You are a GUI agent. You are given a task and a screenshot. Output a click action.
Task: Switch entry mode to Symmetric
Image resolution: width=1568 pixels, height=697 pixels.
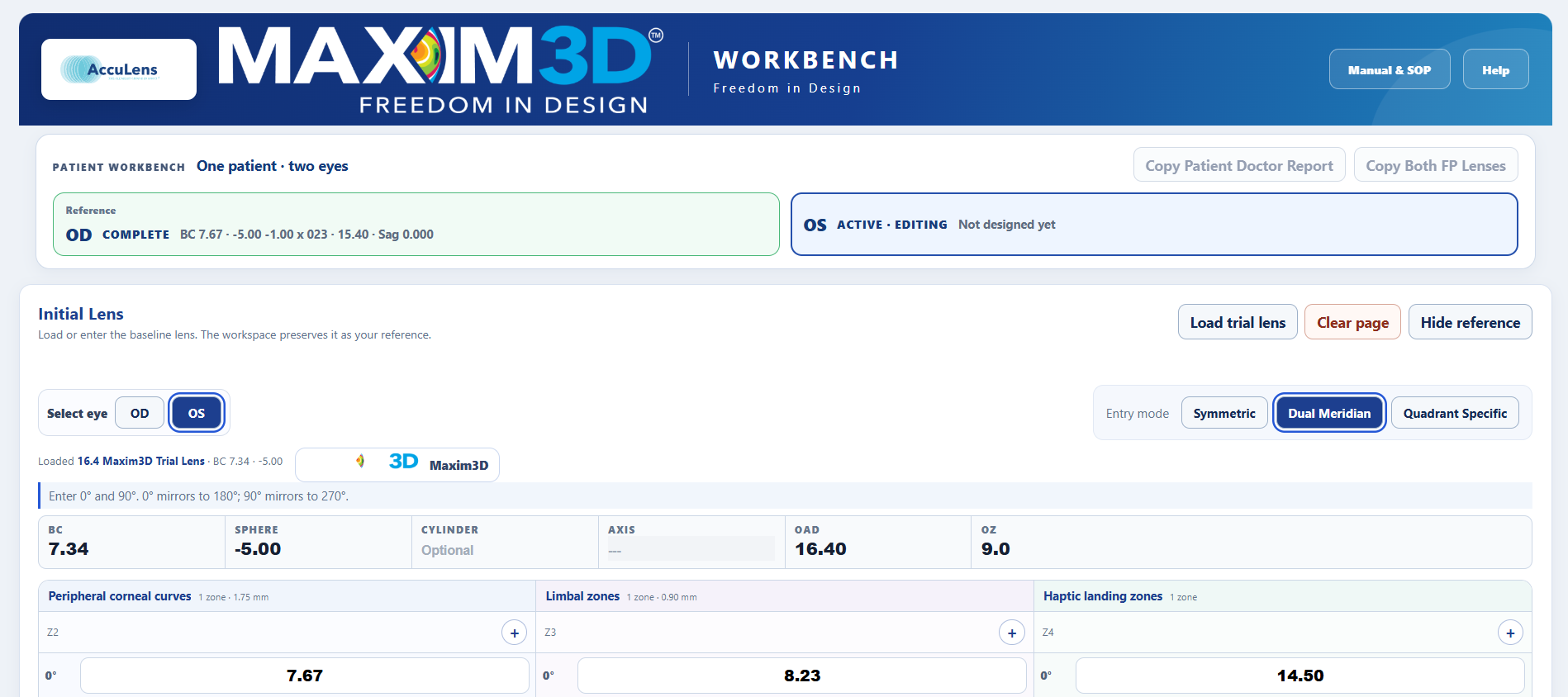click(1224, 413)
